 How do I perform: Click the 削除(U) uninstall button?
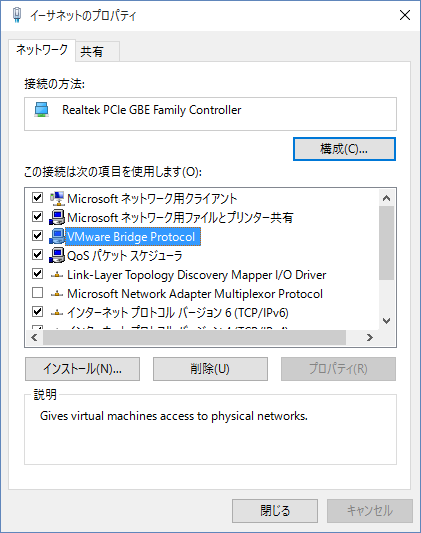(x=210, y=369)
